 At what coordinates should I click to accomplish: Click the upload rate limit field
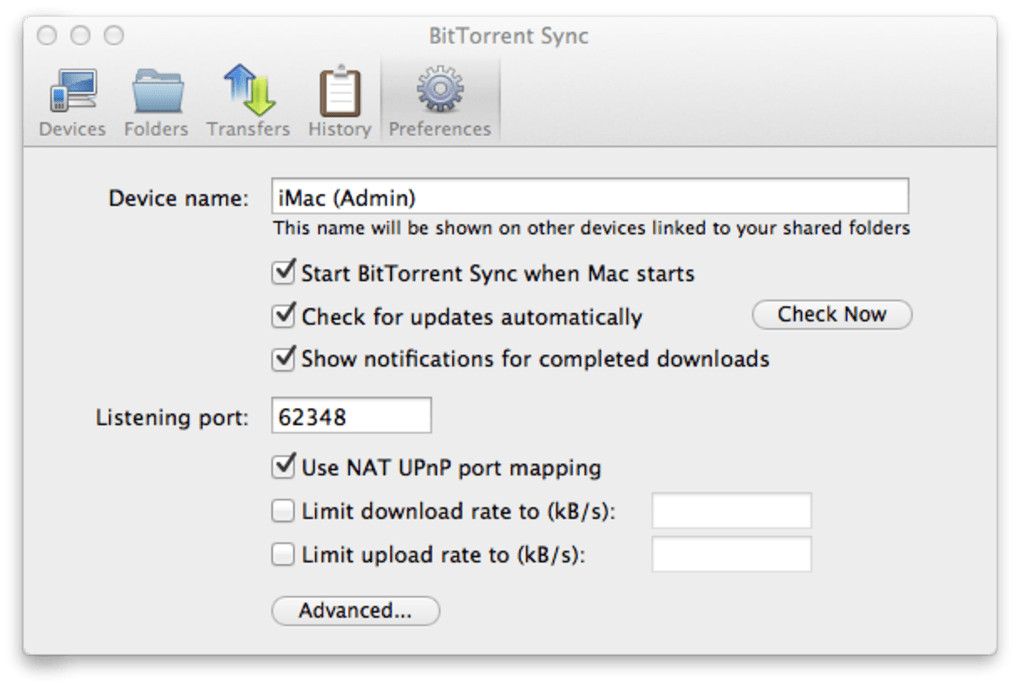(731, 555)
